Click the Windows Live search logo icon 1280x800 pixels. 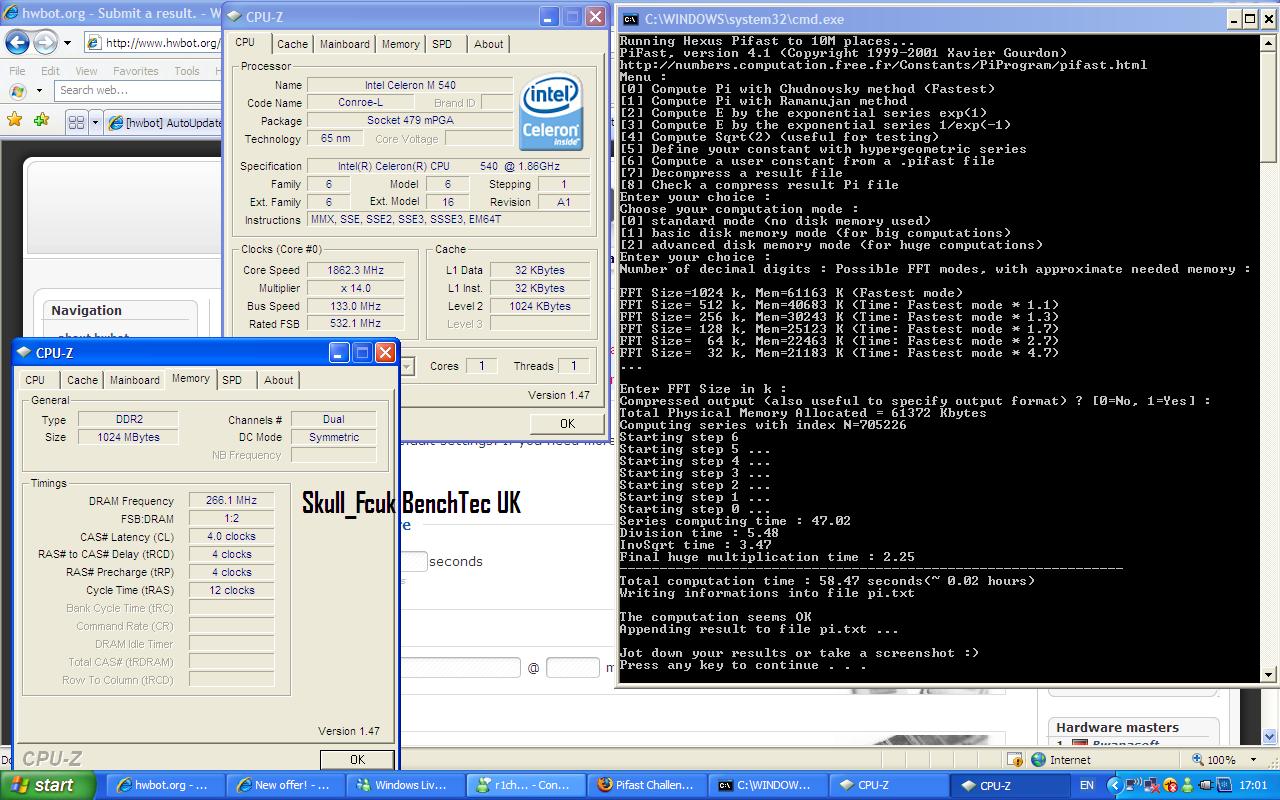(x=17, y=90)
